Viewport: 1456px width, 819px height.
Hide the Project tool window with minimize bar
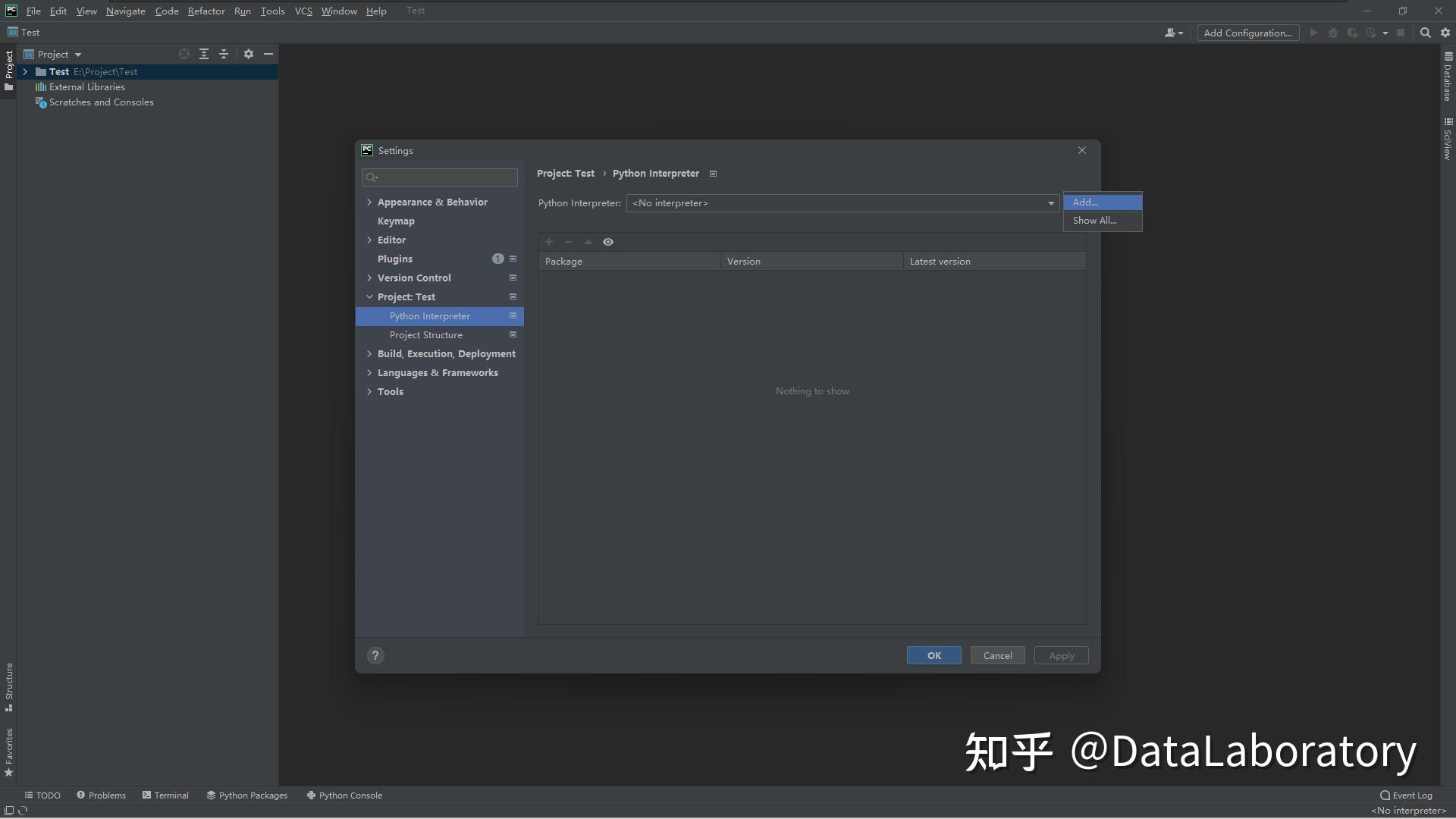click(x=269, y=54)
